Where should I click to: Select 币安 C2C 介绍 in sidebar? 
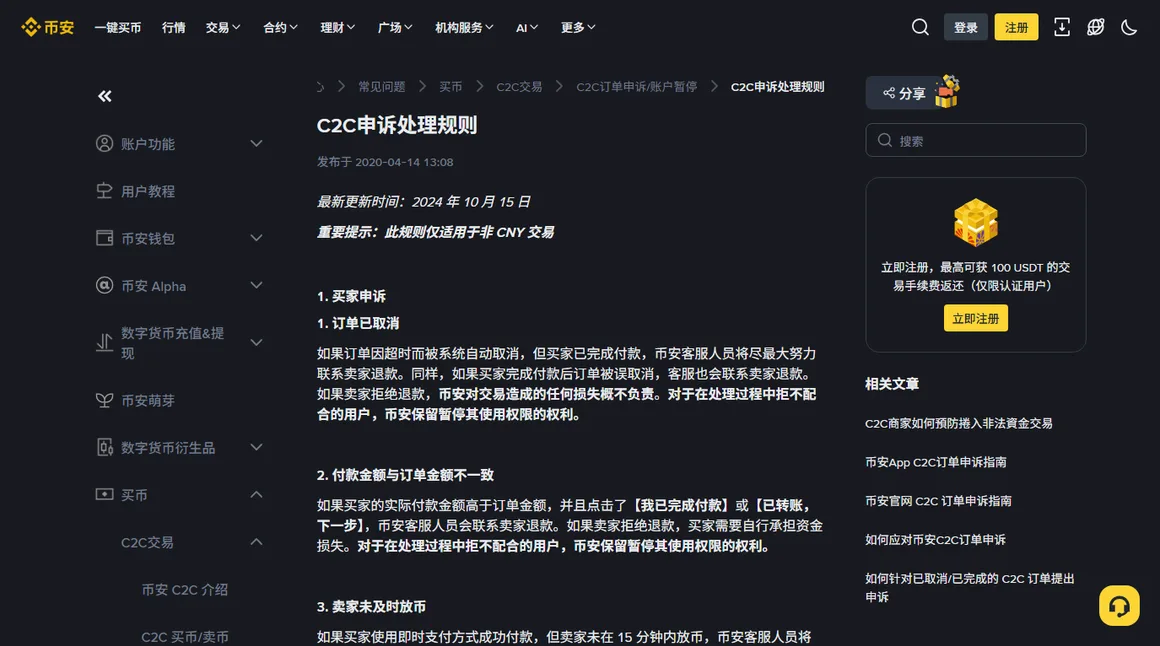click(185, 590)
